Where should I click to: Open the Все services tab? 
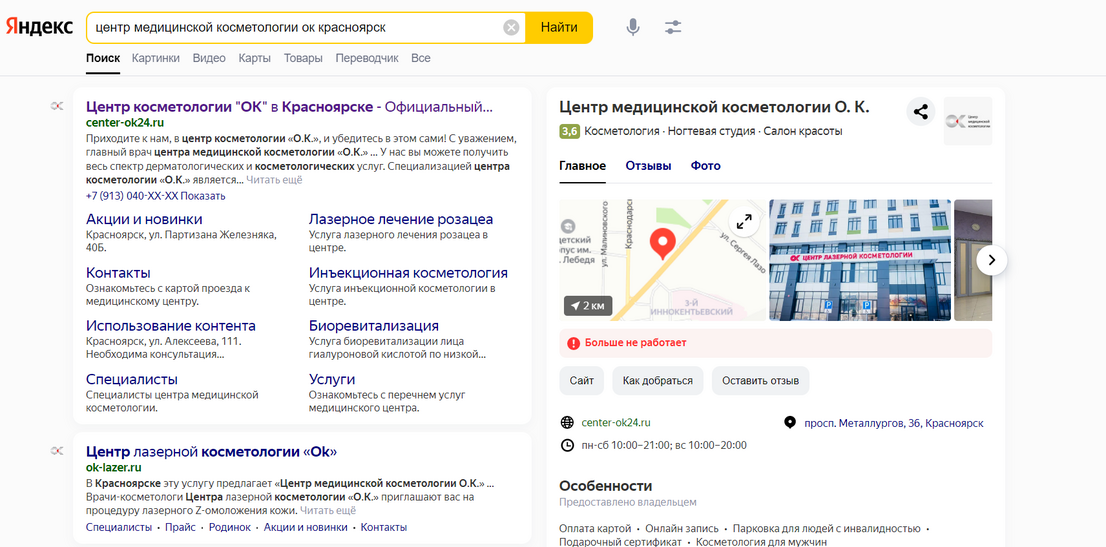click(420, 58)
